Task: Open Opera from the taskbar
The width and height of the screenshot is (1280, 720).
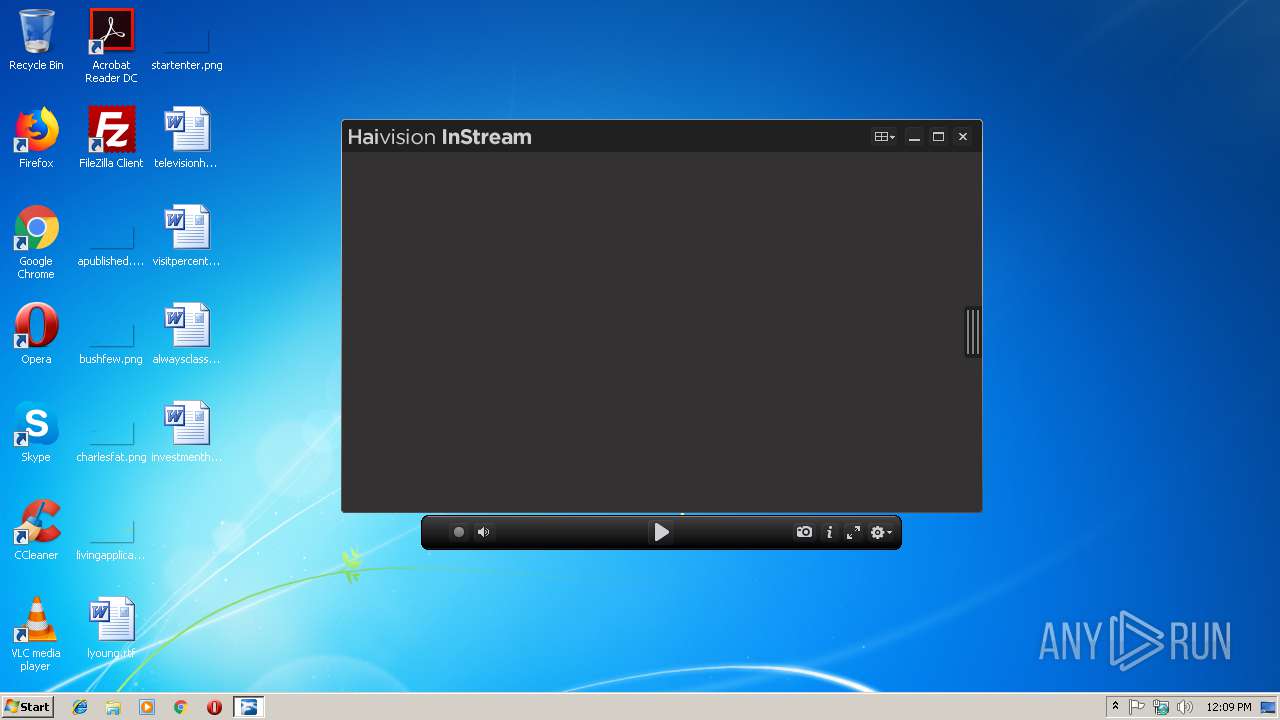Action: (x=214, y=707)
